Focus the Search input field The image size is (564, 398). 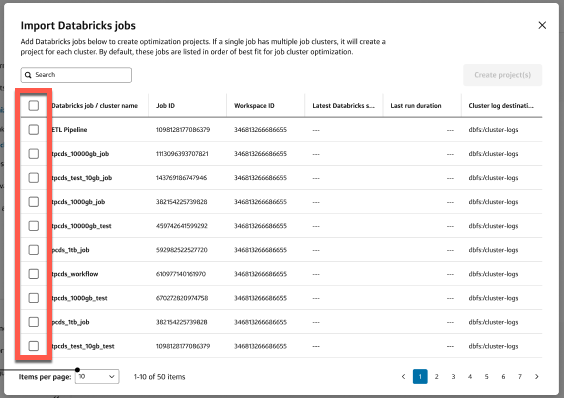tap(76, 75)
